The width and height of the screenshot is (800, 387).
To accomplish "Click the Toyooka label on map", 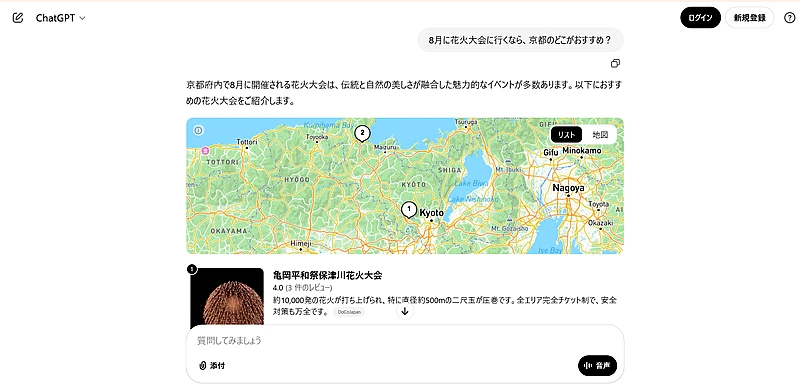I will (317, 137).
